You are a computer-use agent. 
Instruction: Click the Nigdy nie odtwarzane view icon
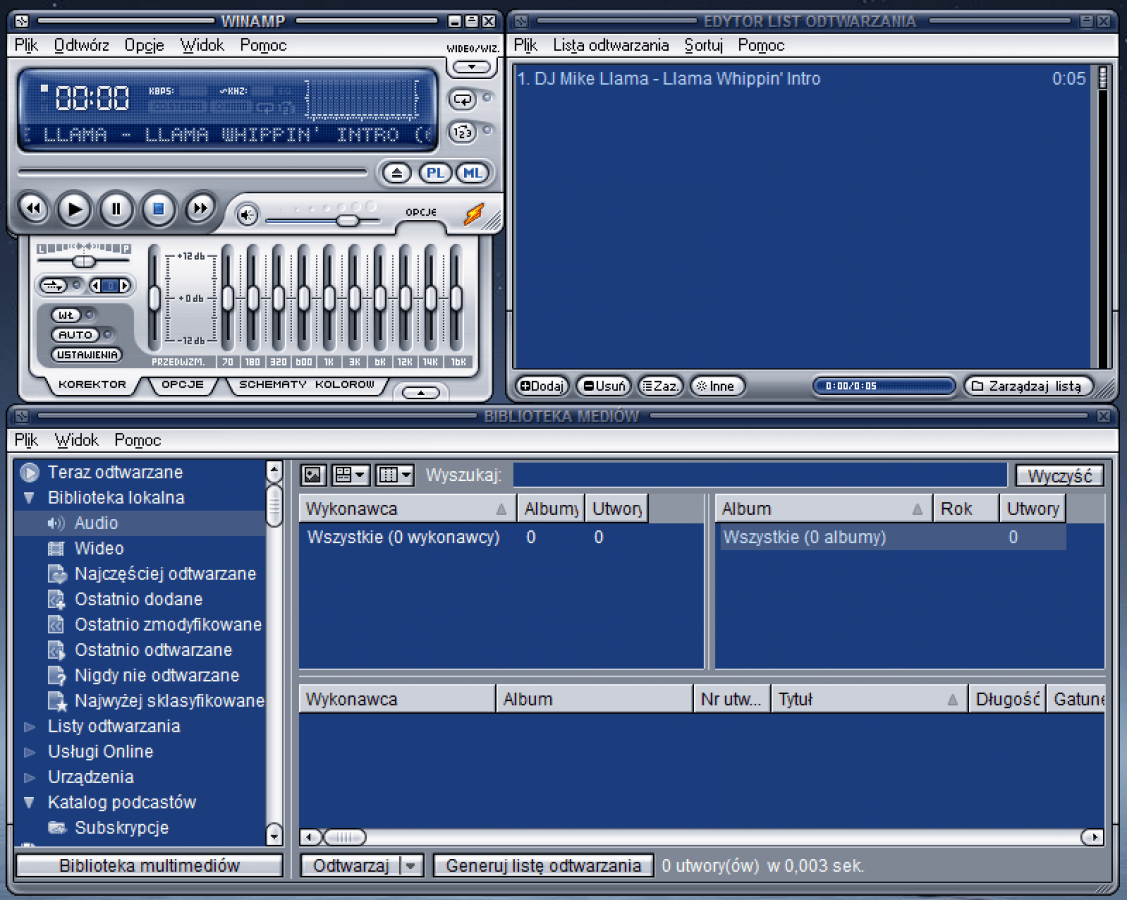56,676
